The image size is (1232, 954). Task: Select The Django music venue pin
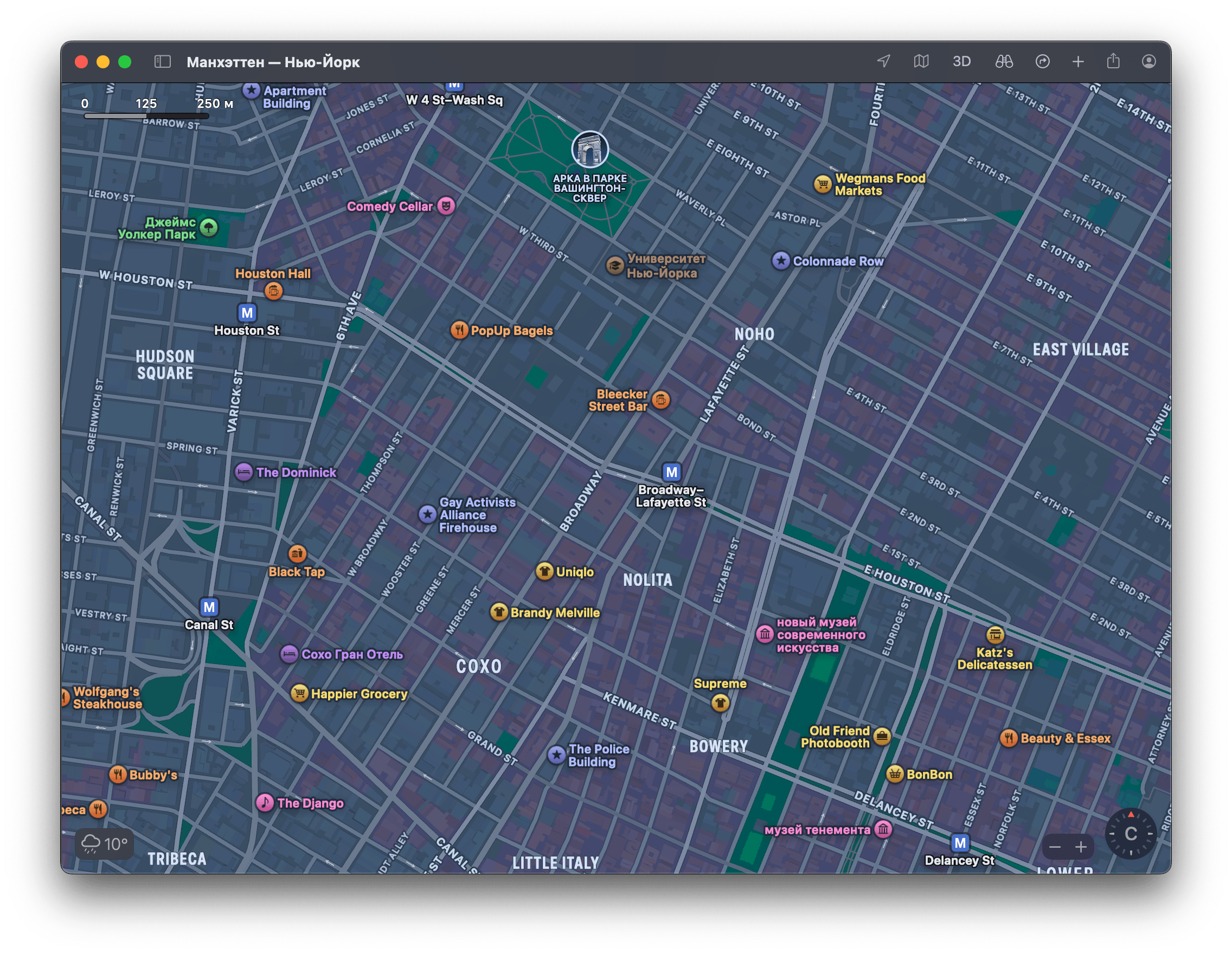coord(265,802)
